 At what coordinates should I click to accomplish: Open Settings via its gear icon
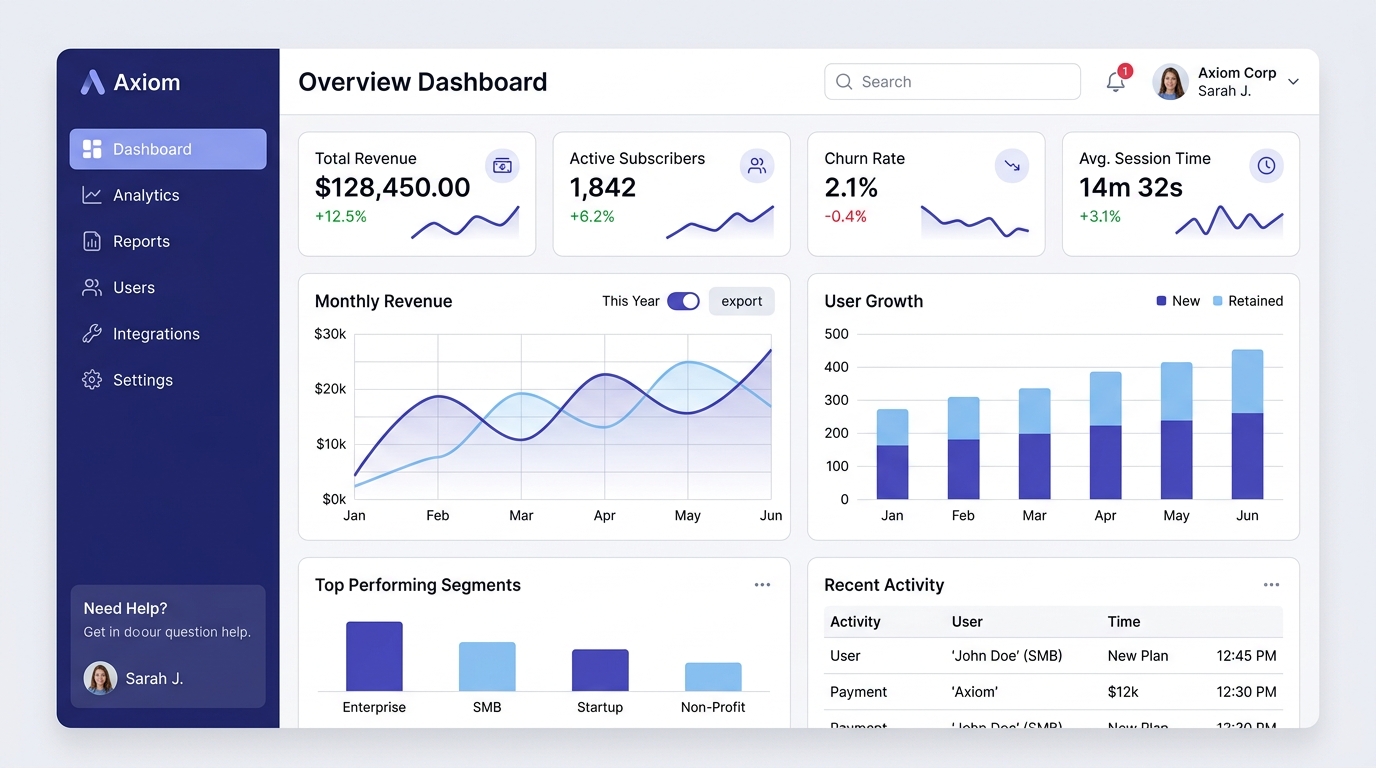(x=92, y=380)
